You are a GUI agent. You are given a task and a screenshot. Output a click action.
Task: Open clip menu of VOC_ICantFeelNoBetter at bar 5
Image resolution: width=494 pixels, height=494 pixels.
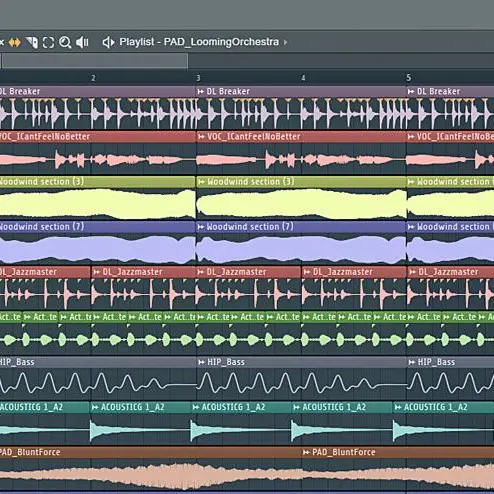[x=411, y=136]
